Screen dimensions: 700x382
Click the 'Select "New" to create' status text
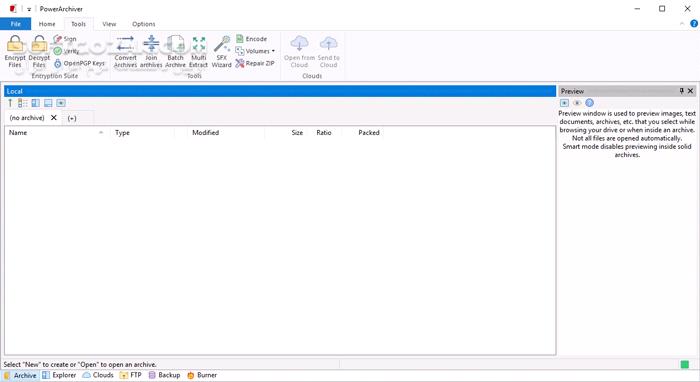80,365
